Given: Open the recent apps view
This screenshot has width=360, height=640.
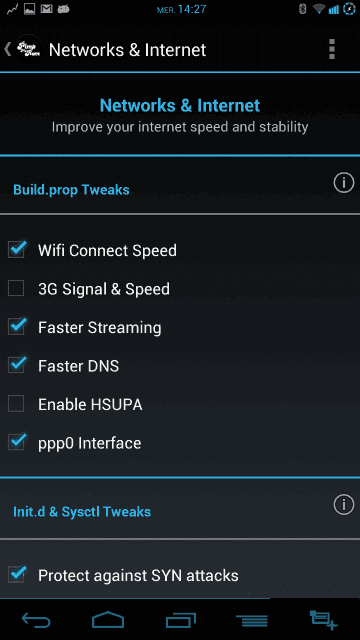Looking at the screenshot, I should (x=180, y=621).
